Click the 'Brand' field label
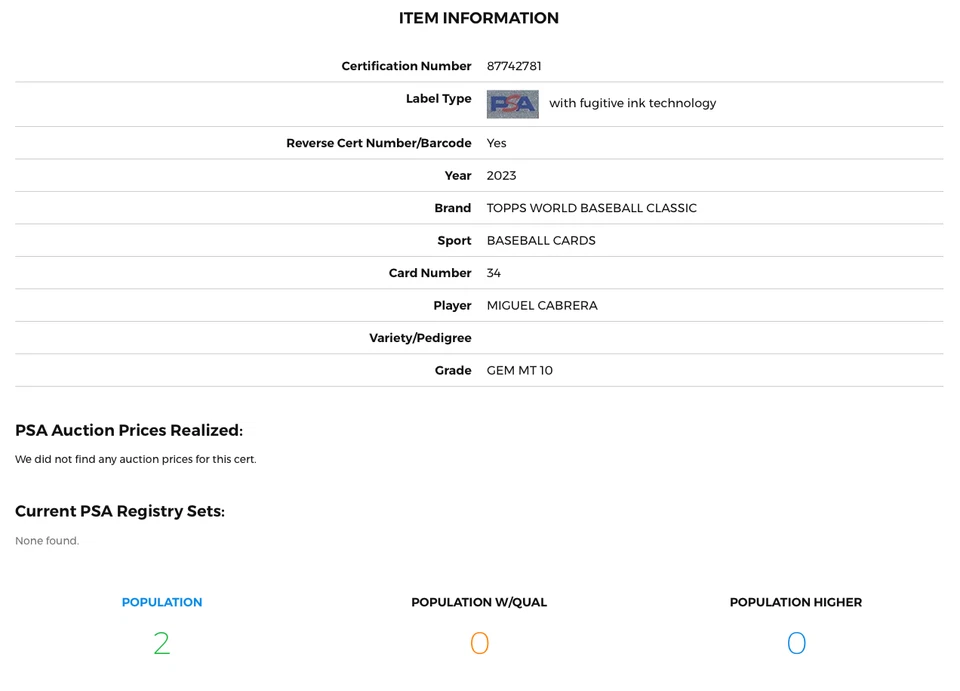Viewport: 960px width, 691px height. 452,208
